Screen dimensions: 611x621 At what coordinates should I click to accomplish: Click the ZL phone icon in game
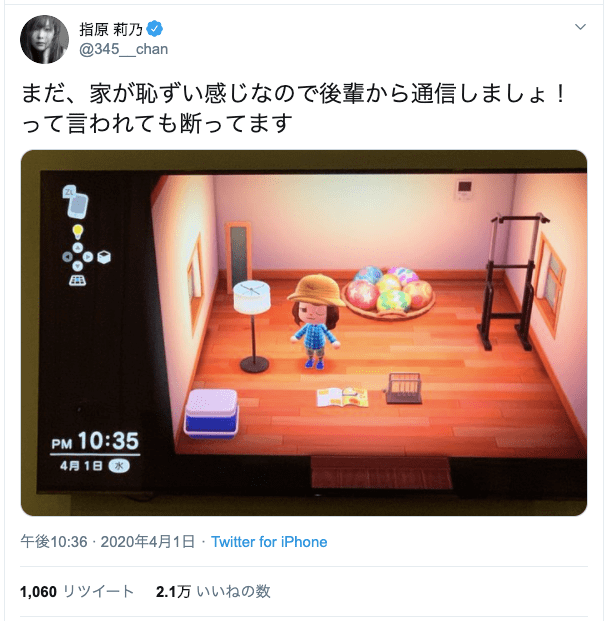(76, 202)
